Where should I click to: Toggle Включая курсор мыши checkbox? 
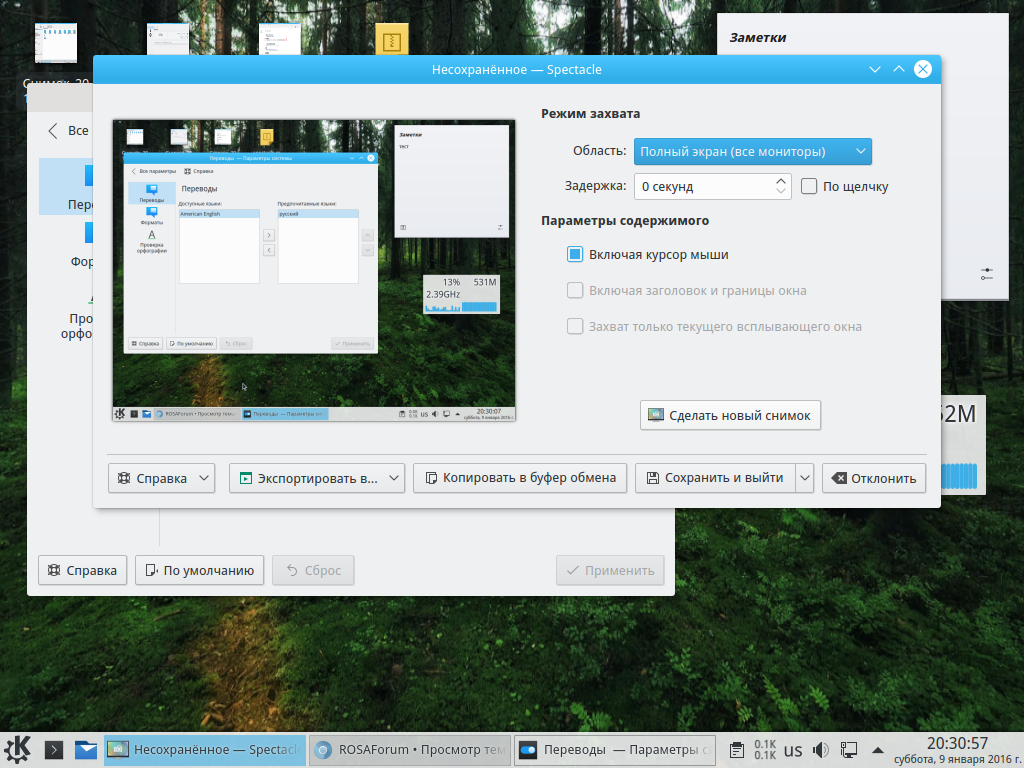pos(575,255)
